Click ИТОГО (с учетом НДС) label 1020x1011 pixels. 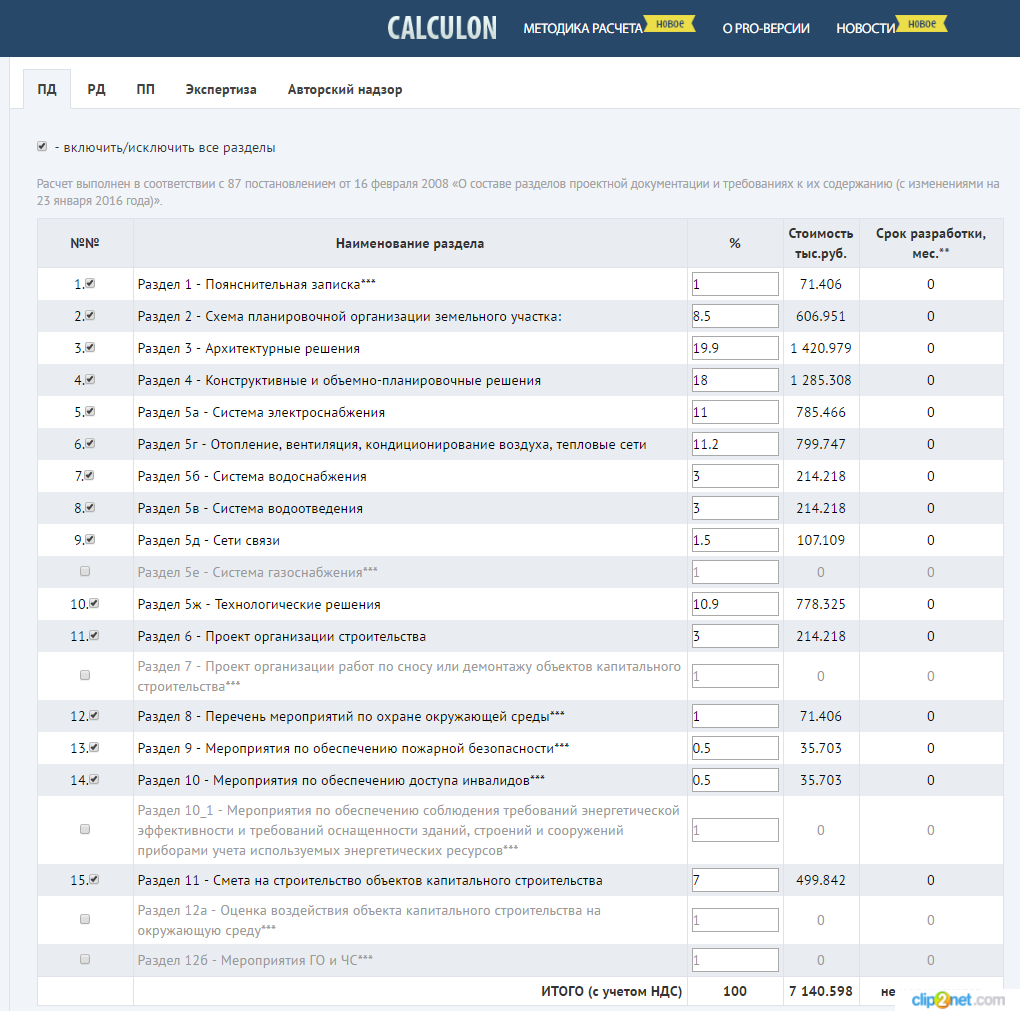(x=611, y=991)
